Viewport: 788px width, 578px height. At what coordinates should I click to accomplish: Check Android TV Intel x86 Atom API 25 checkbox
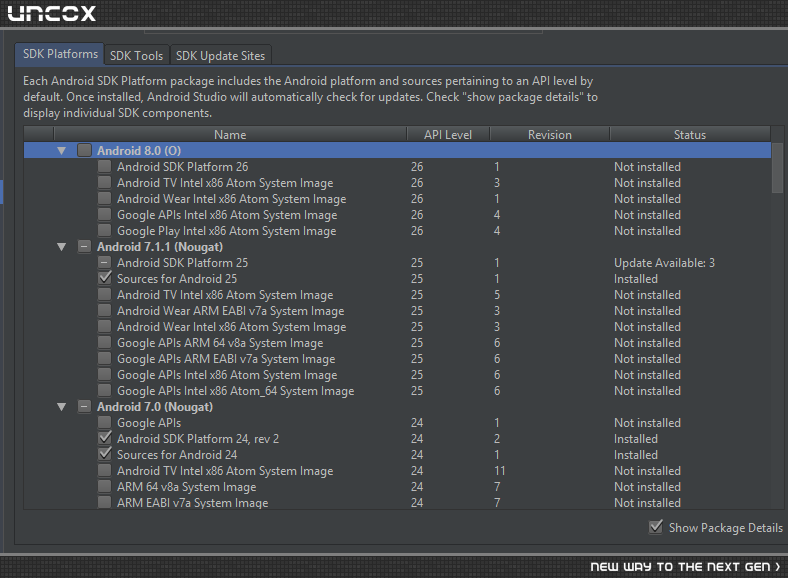[105, 295]
